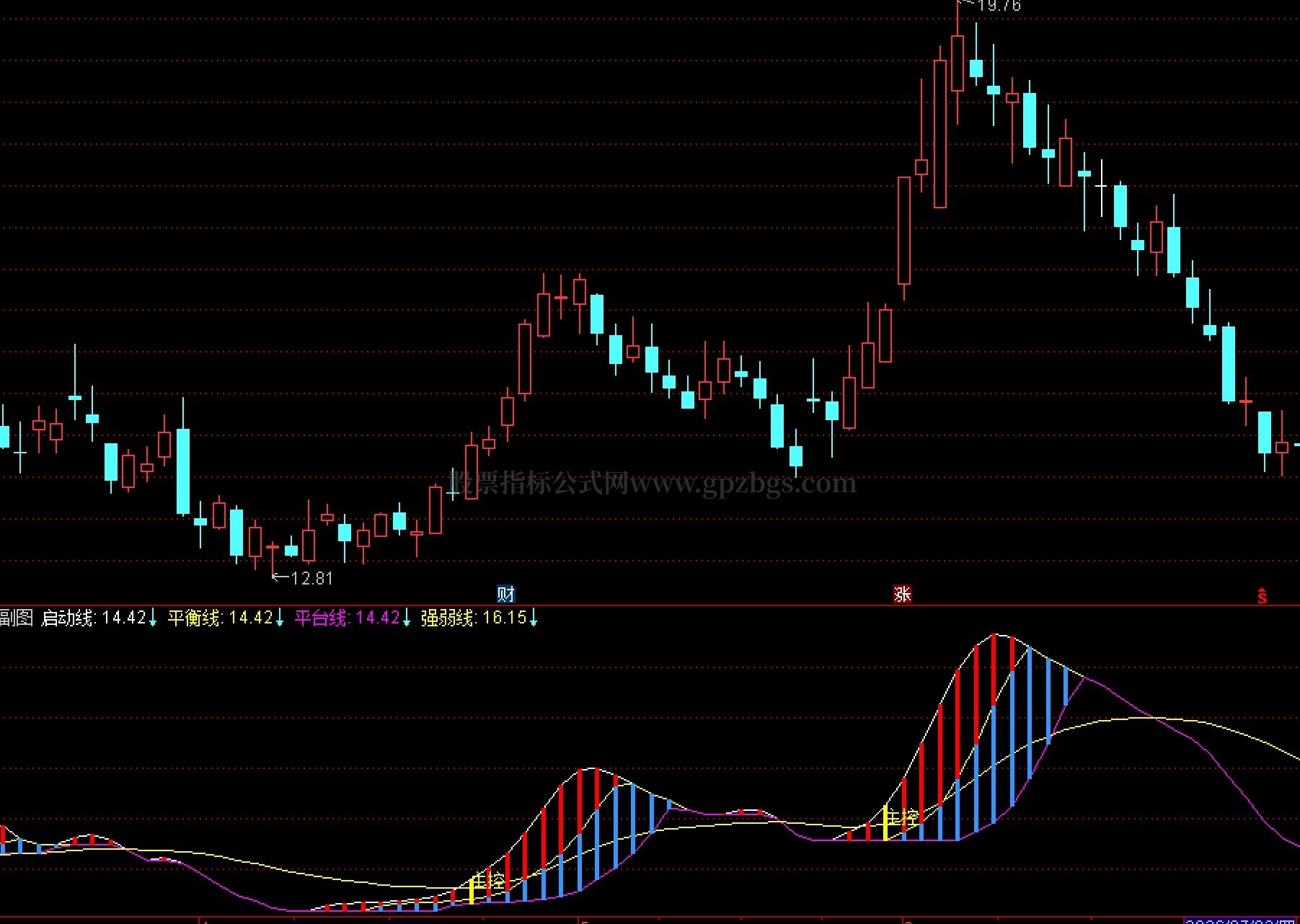Click the first yellow 主控 signal bar
Screen dimensions: 1300x924
click(472, 890)
